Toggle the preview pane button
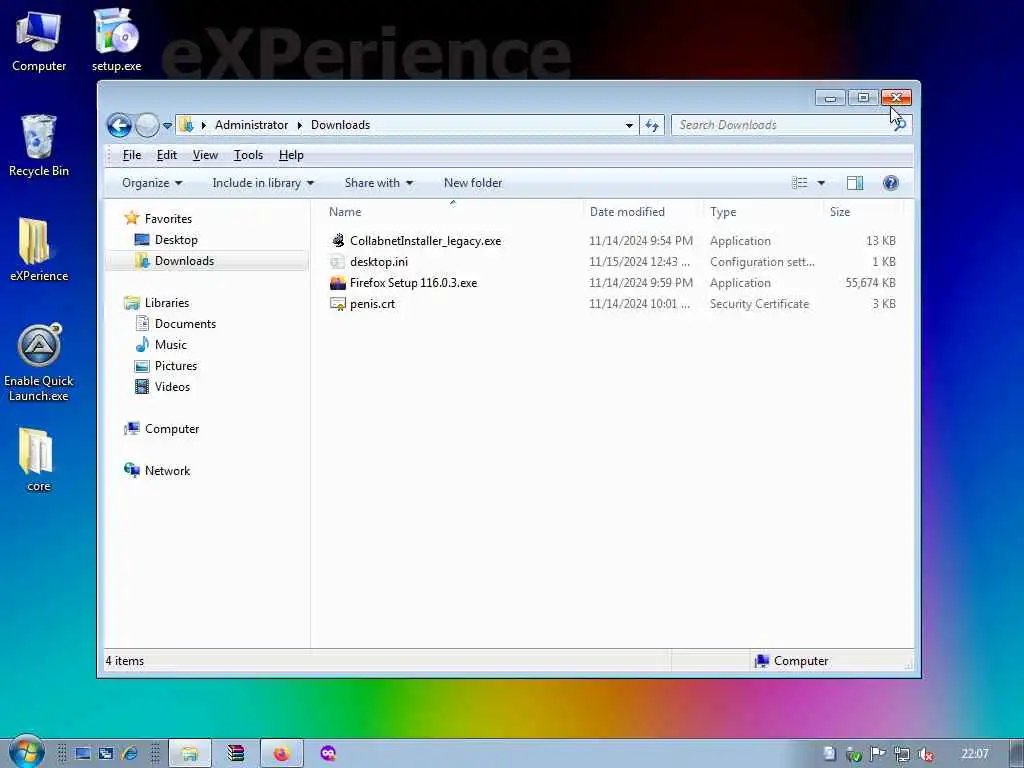The image size is (1024, 768). (x=855, y=183)
